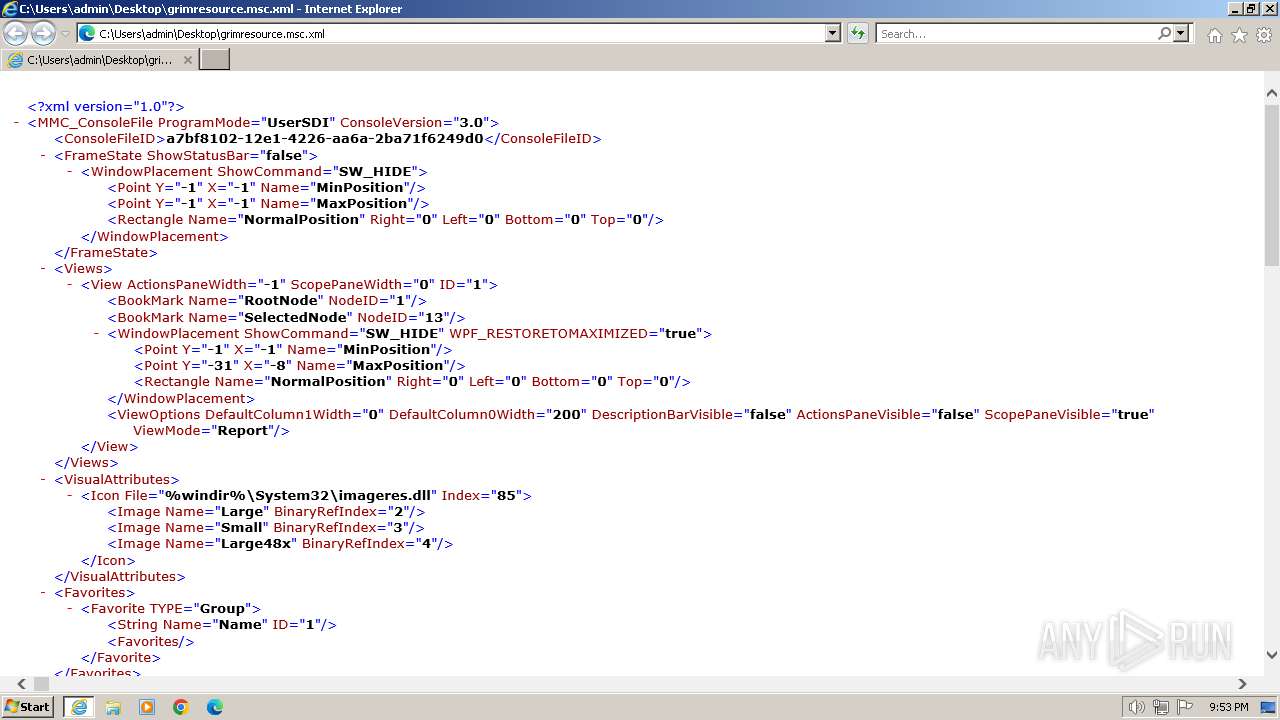Collapse the Views node

44,268
